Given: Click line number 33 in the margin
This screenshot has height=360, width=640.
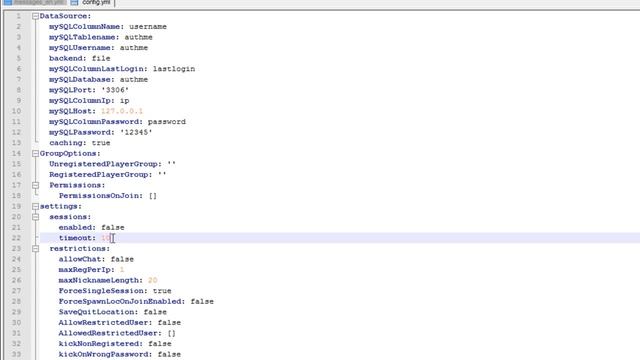Looking at the screenshot, I should click(16, 354).
